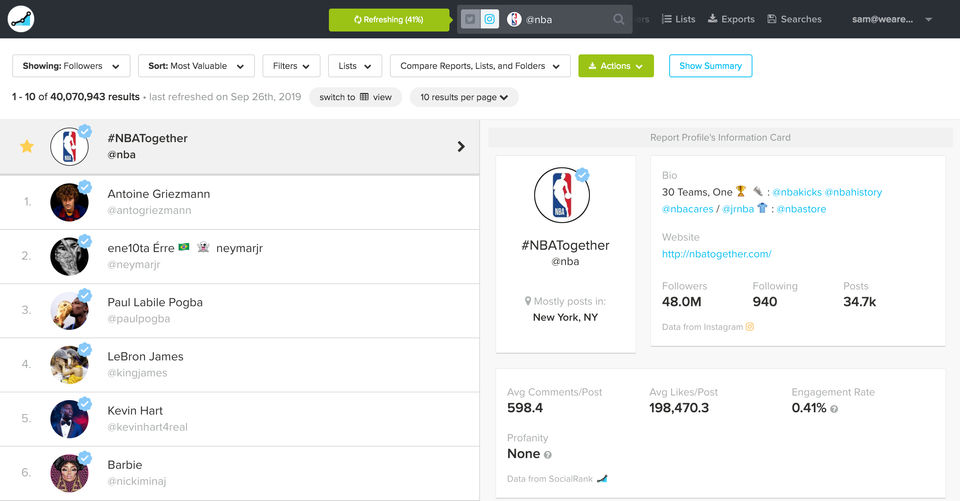
Task: Click the @paulpogba handle
Action: tap(138, 318)
